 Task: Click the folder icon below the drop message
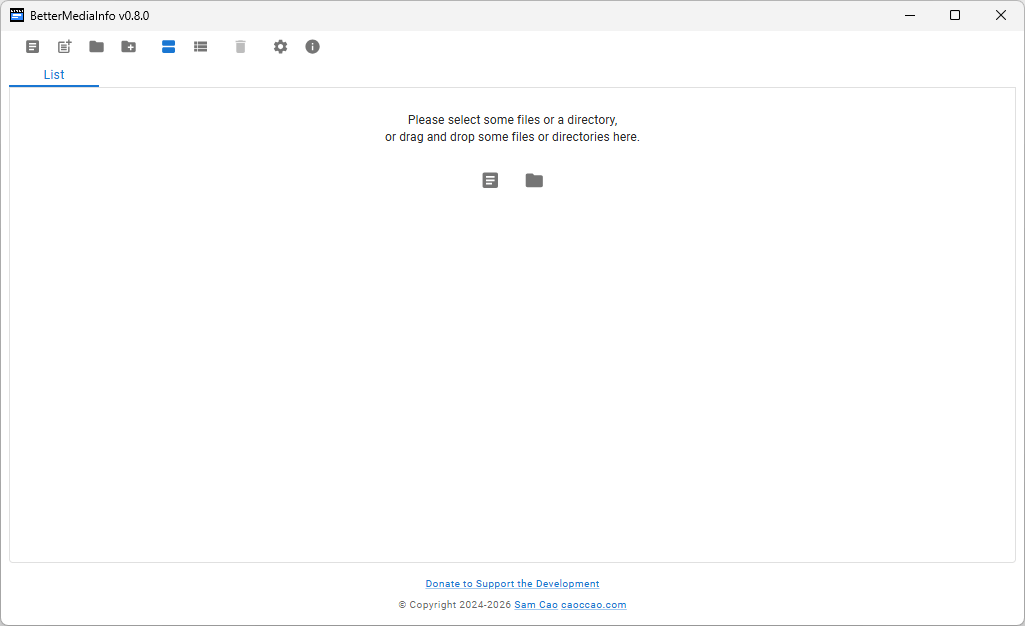(x=534, y=181)
